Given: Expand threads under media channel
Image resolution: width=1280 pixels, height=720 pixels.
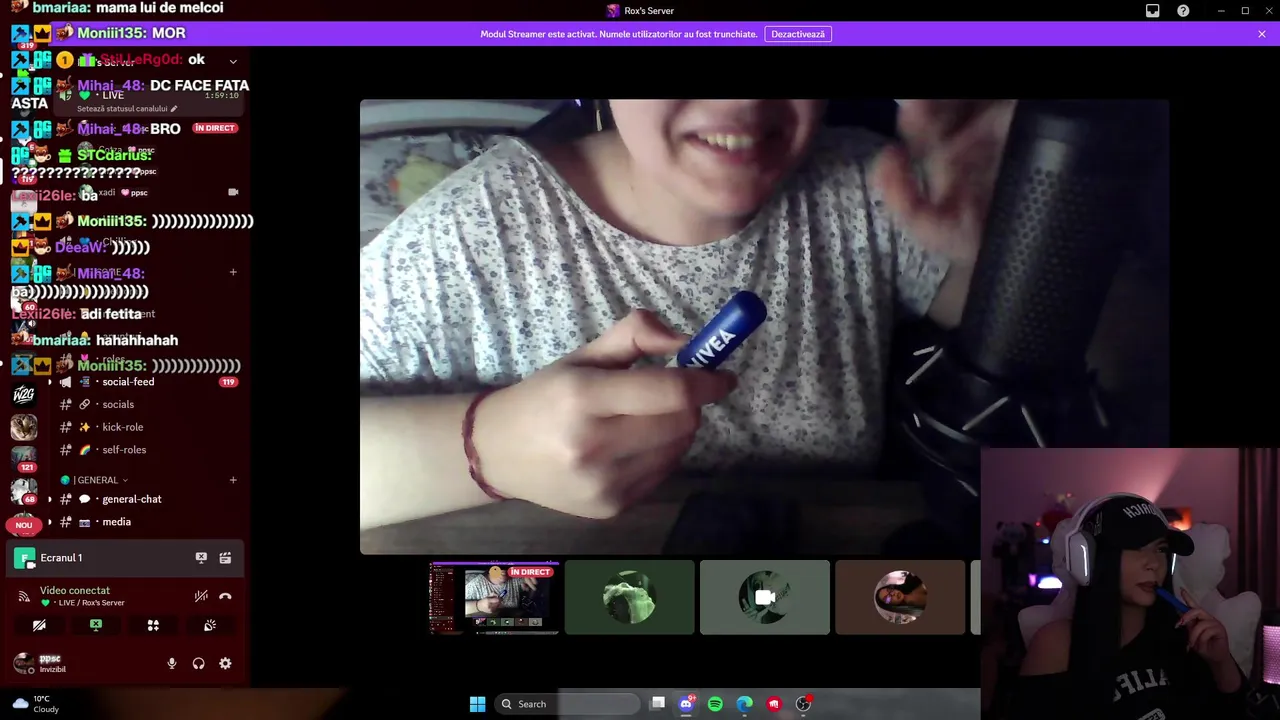Looking at the screenshot, I should click(50, 522).
